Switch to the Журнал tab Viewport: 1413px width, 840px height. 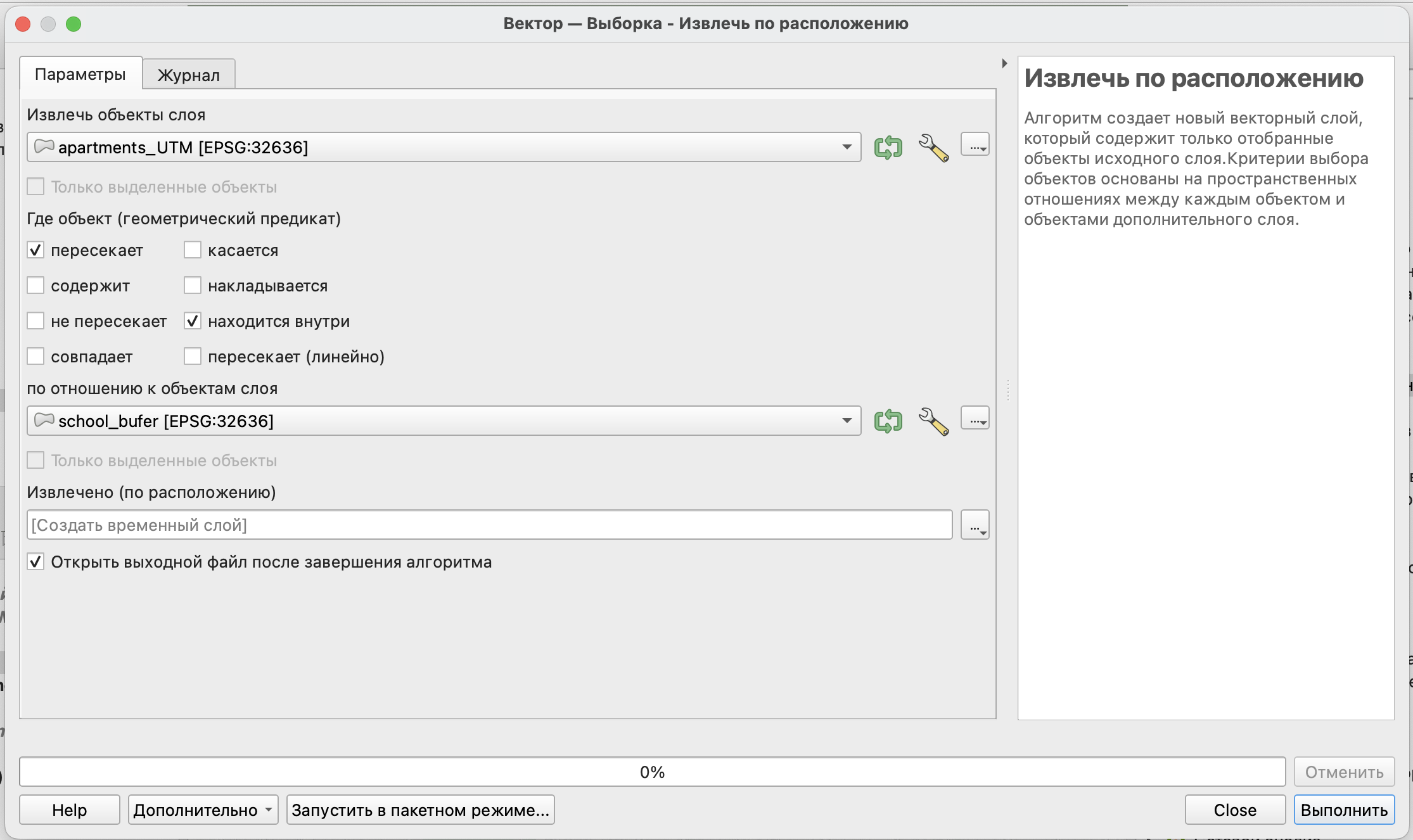coord(188,75)
